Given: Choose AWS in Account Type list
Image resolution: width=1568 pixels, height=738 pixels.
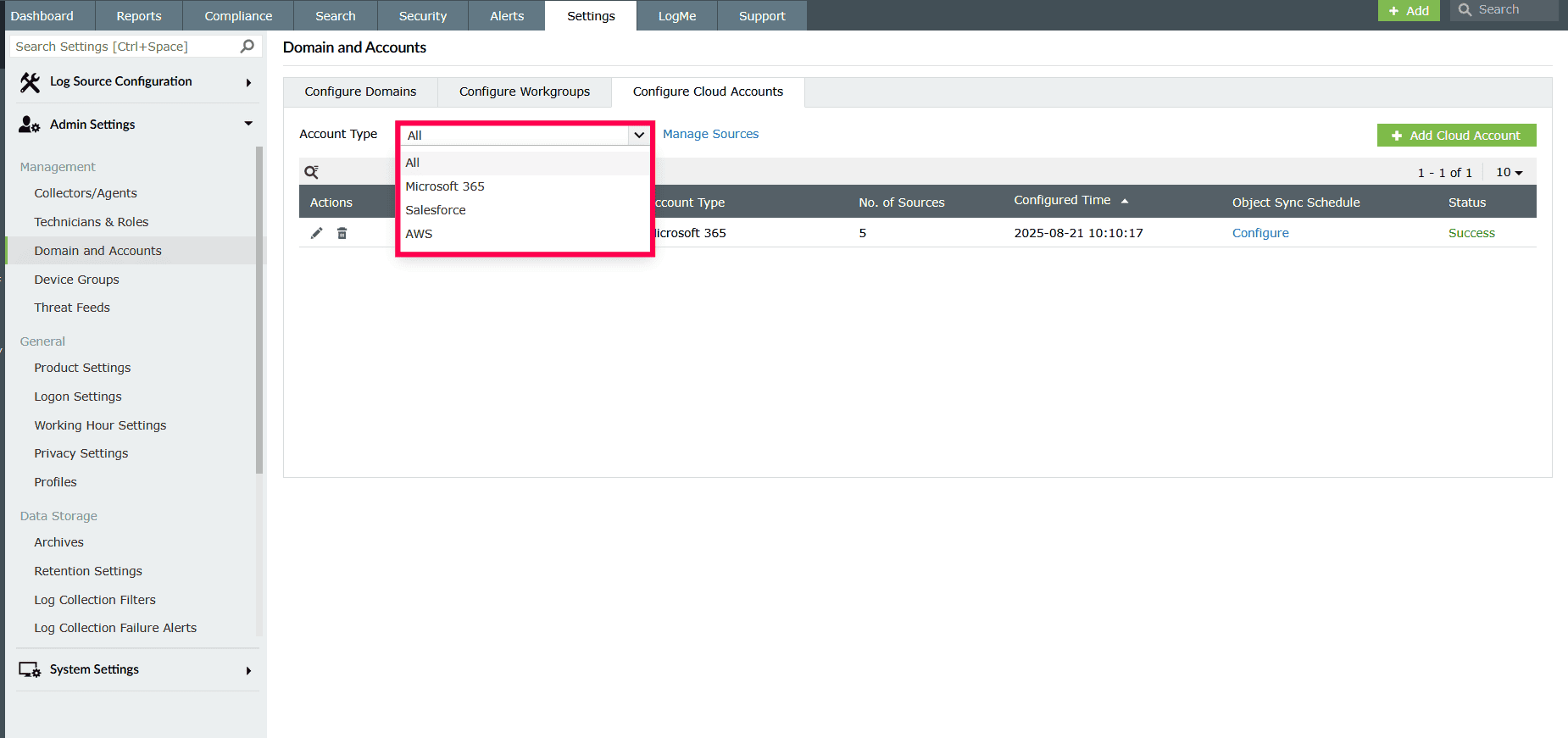Looking at the screenshot, I should (x=525, y=234).
